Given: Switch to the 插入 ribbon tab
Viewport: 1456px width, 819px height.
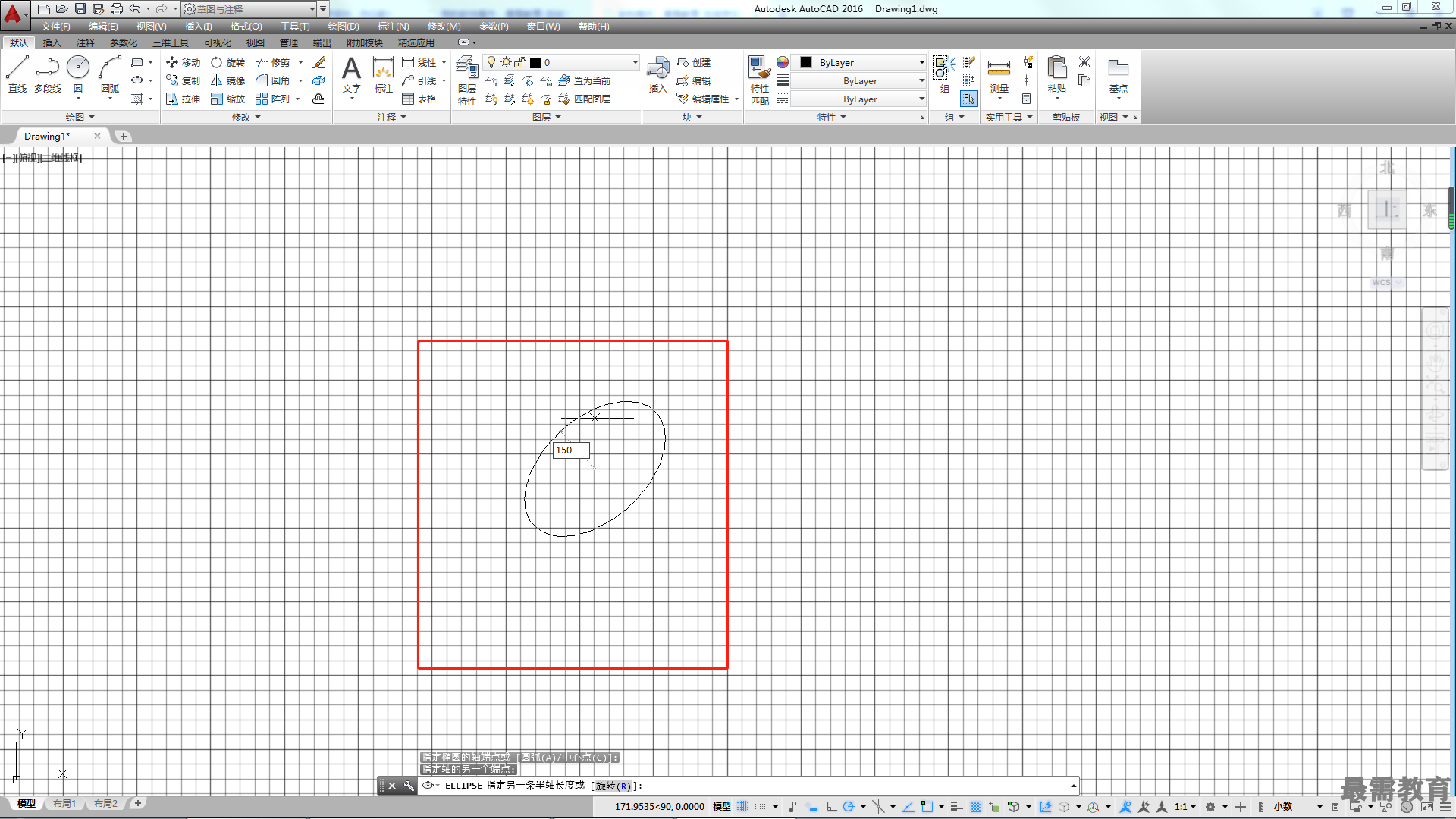Looking at the screenshot, I should 52,42.
